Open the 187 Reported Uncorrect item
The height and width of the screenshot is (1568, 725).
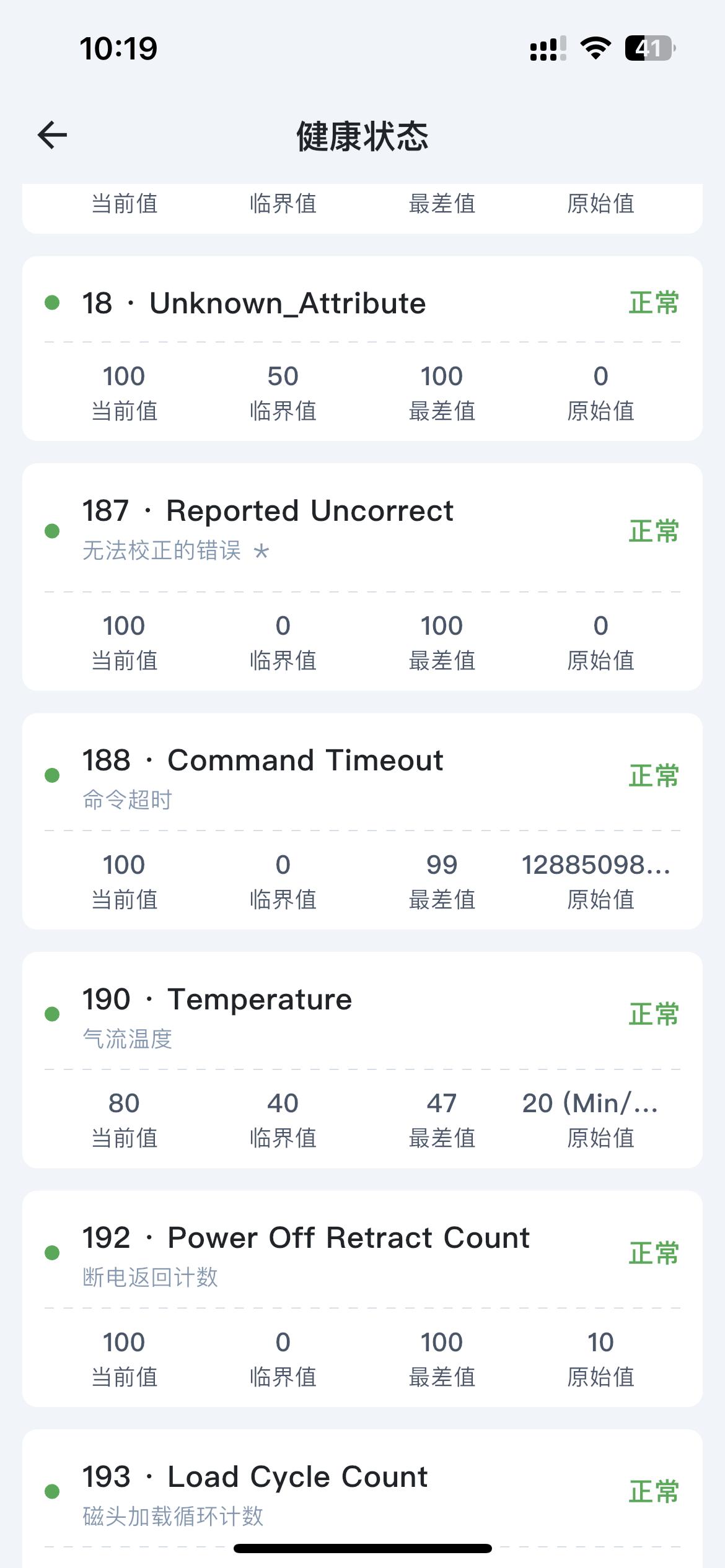268,511
